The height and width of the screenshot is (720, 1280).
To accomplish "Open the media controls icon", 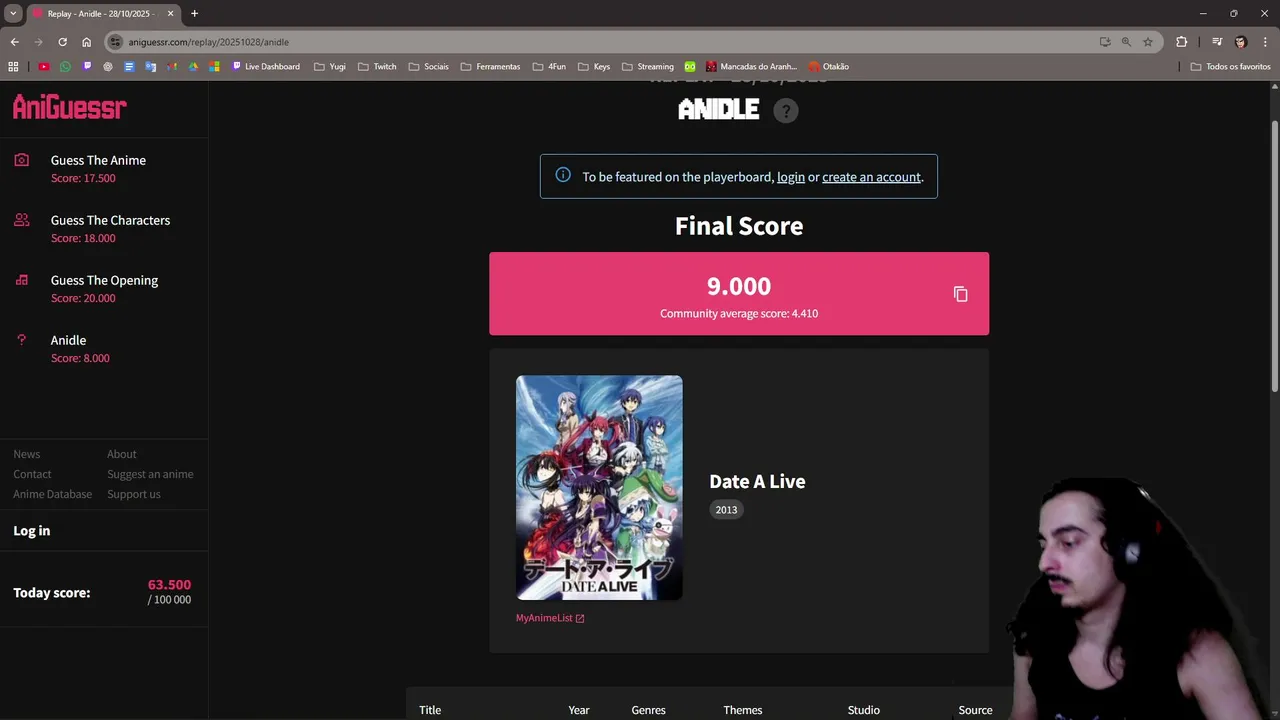I will point(1217,42).
